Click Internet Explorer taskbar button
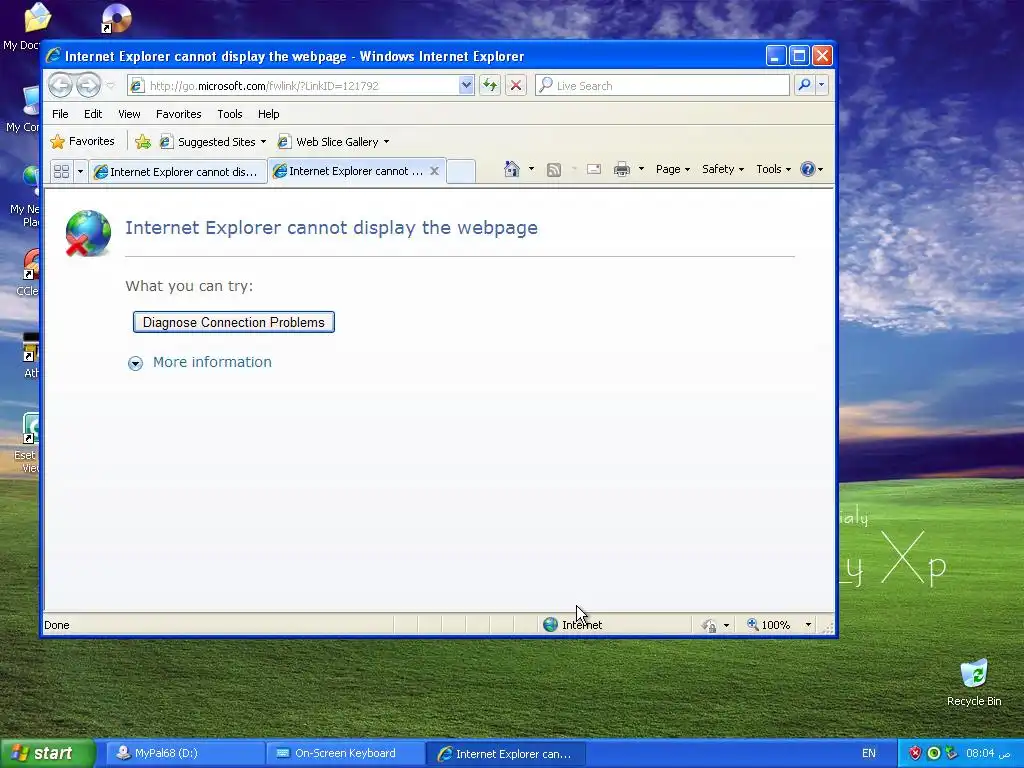The width and height of the screenshot is (1024, 768). (x=505, y=754)
